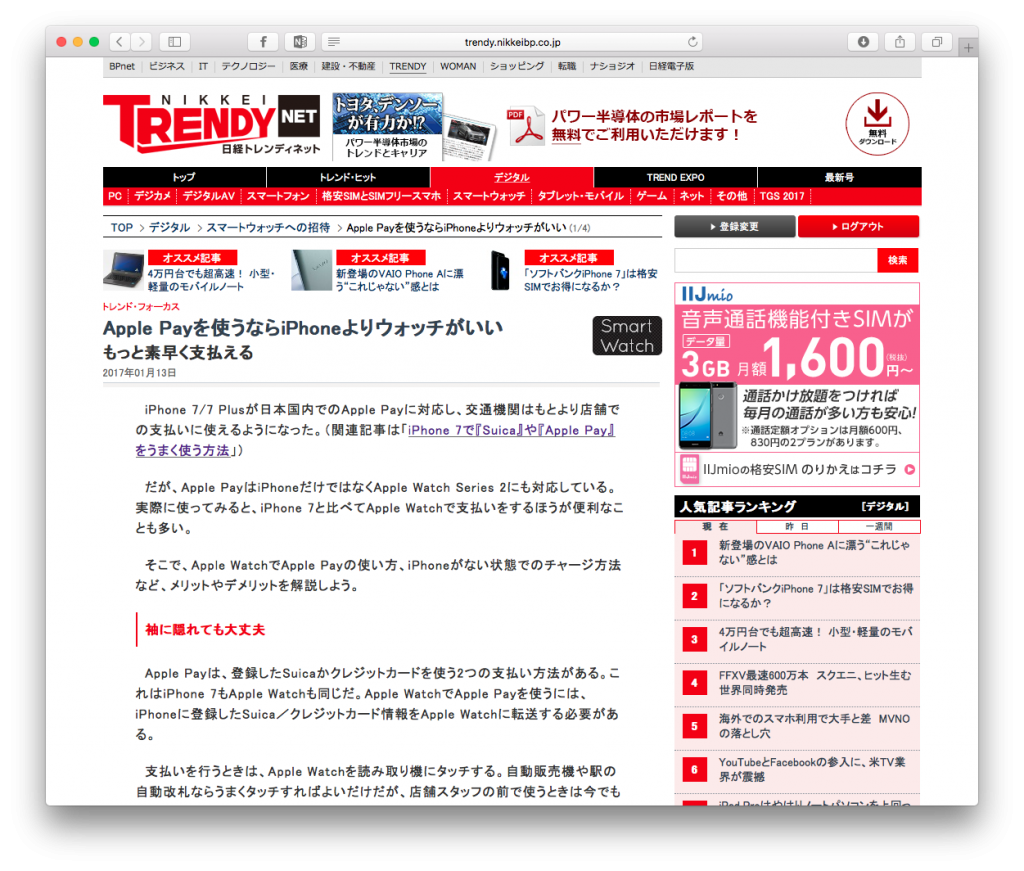Show Reader view in address bar
This screenshot has height=871, width=1024.
pos(334,42)
